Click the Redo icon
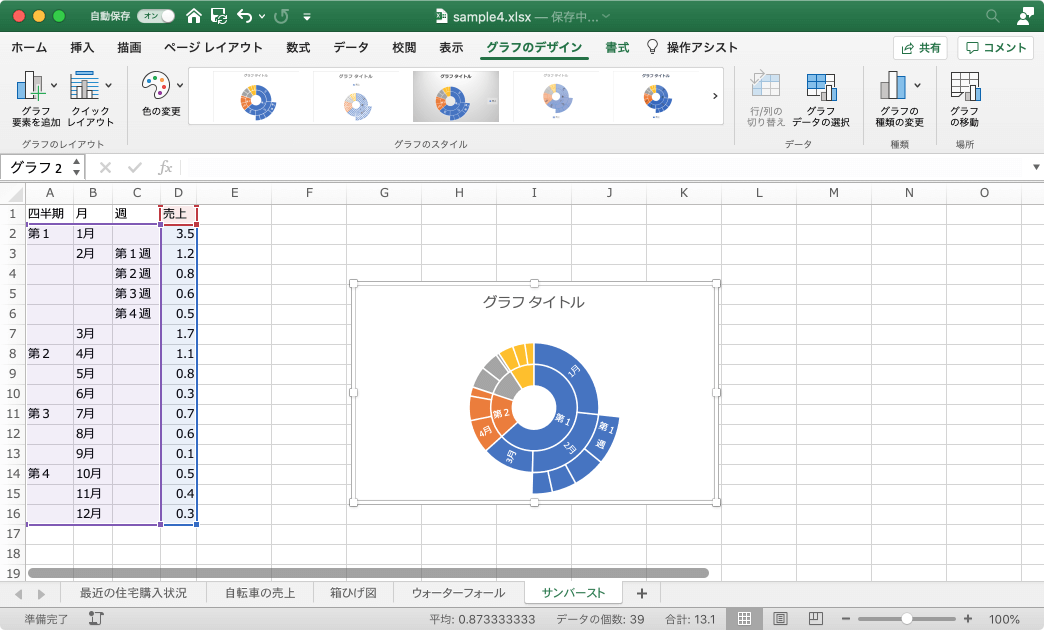The image size is (1044, 630). tap(282, 16)
